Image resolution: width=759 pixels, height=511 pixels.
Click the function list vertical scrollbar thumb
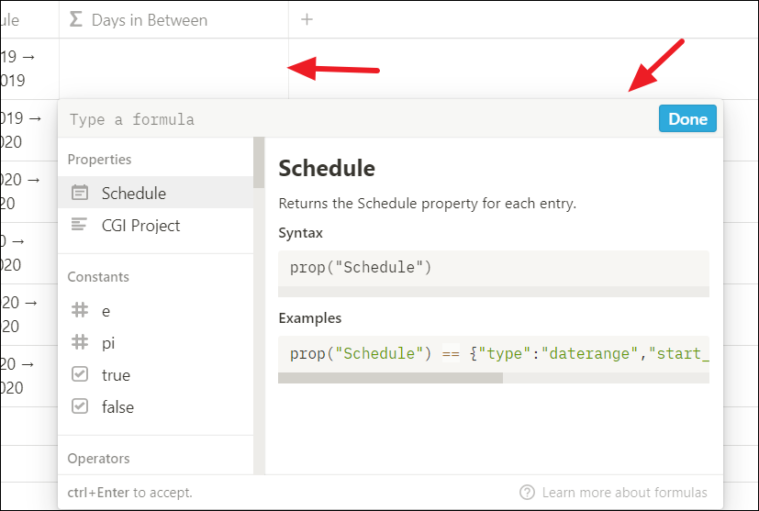coord(259,163)
